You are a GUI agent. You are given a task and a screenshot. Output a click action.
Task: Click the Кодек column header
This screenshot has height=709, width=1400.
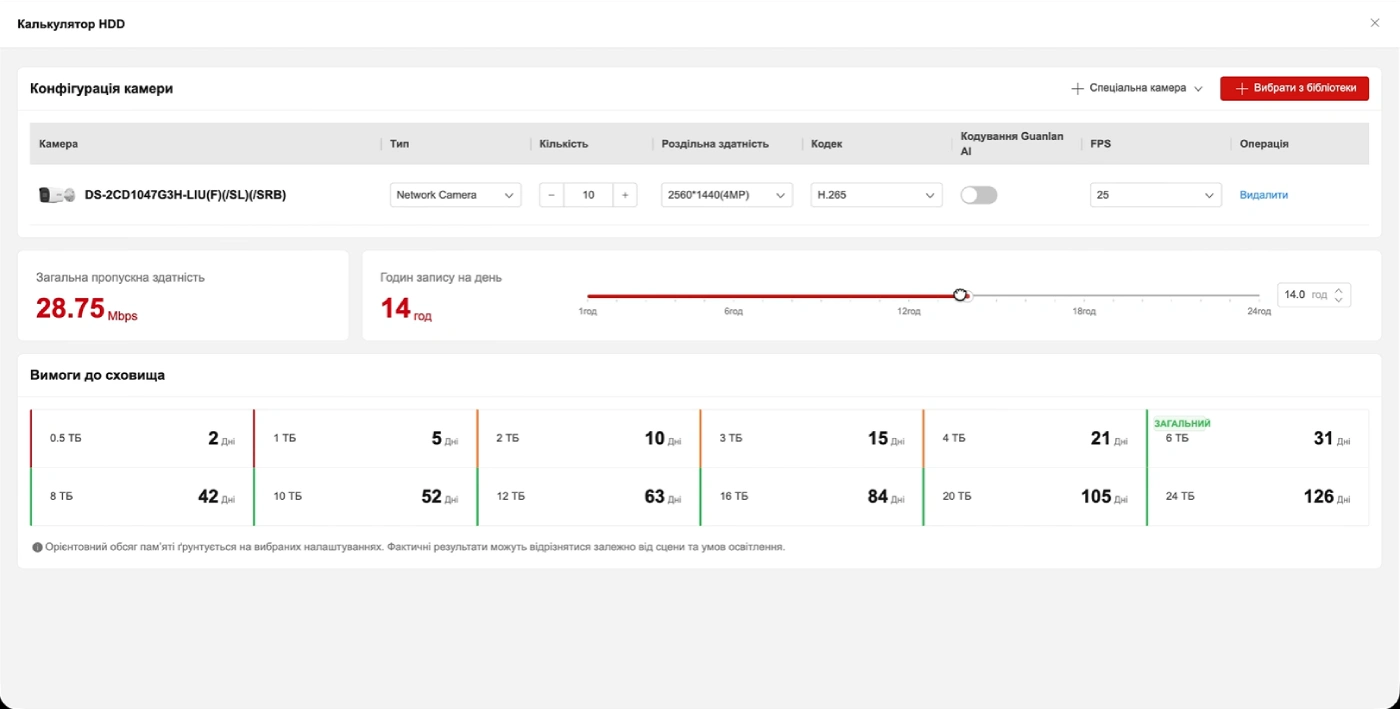coord(826,144)
